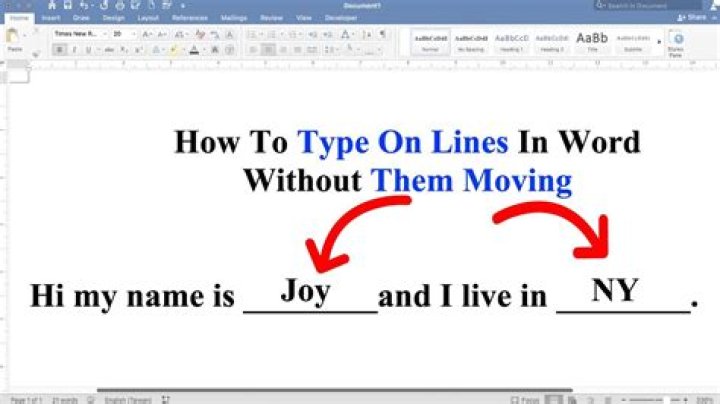Open the Times New Roman font dropdown
Screen dimensions: 720x404
78,34
